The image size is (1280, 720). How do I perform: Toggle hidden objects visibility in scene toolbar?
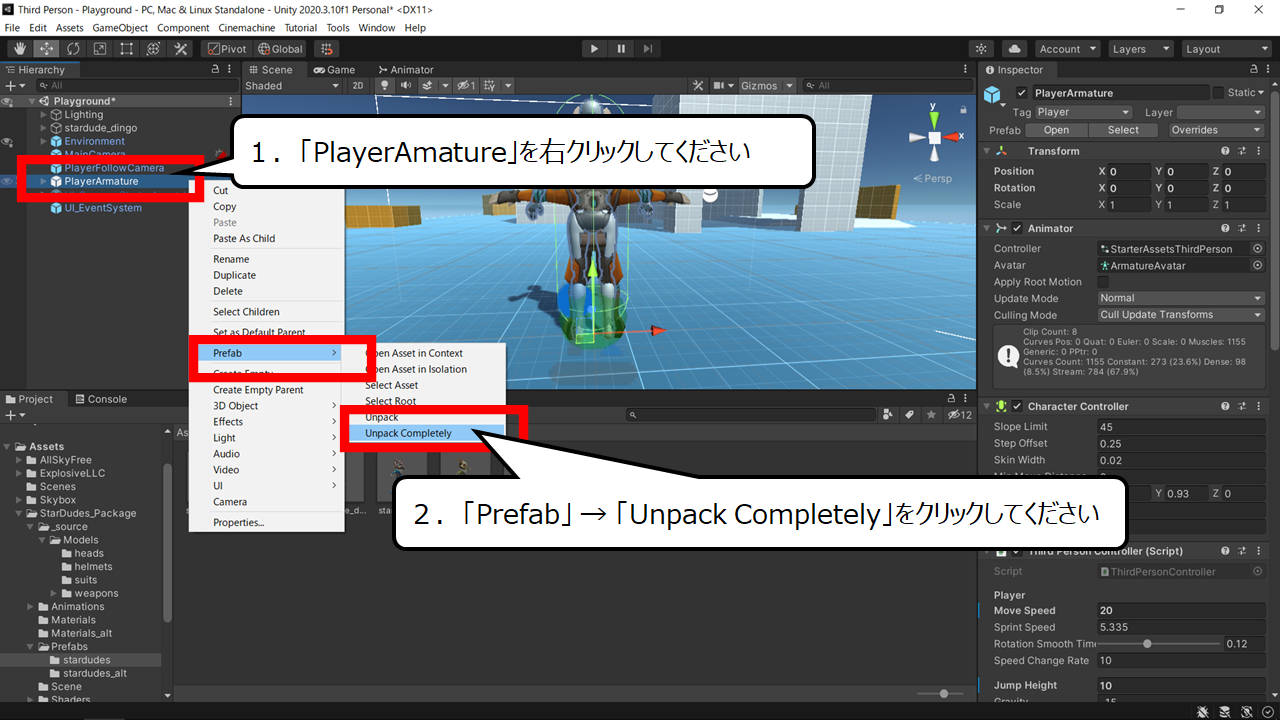click(x=466, y=86)
